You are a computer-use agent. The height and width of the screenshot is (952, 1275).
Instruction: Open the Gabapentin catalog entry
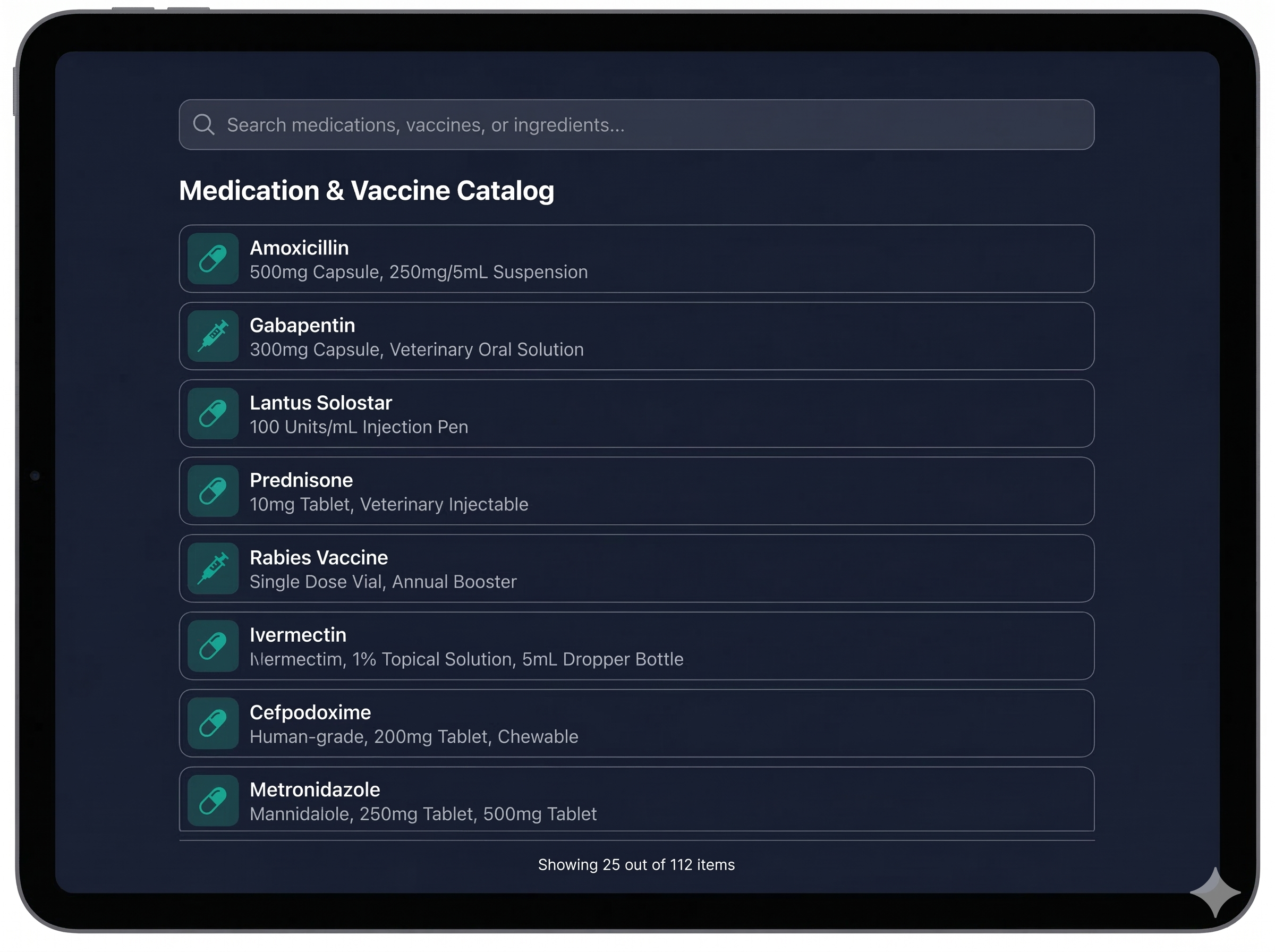click(634, 336)
